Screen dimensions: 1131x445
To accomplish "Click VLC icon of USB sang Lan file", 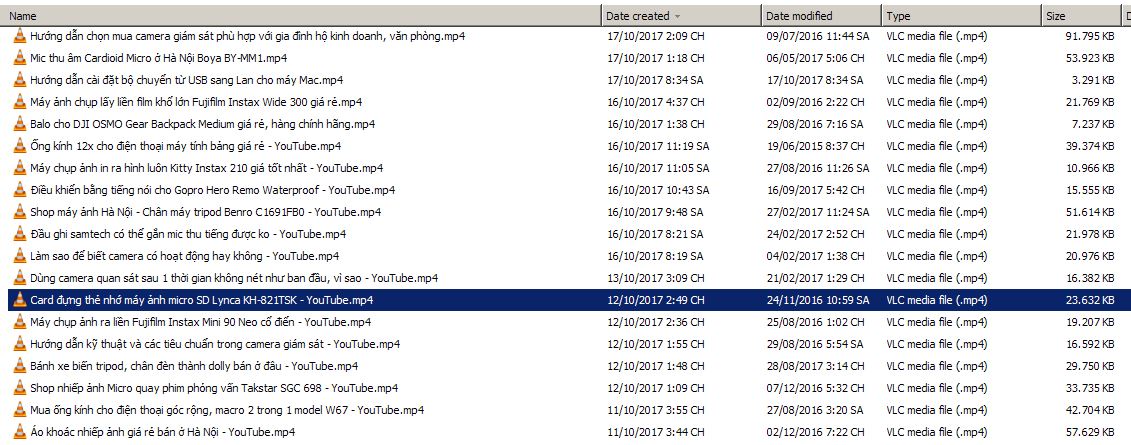I will pyautogui.click(x=19, y=80).
